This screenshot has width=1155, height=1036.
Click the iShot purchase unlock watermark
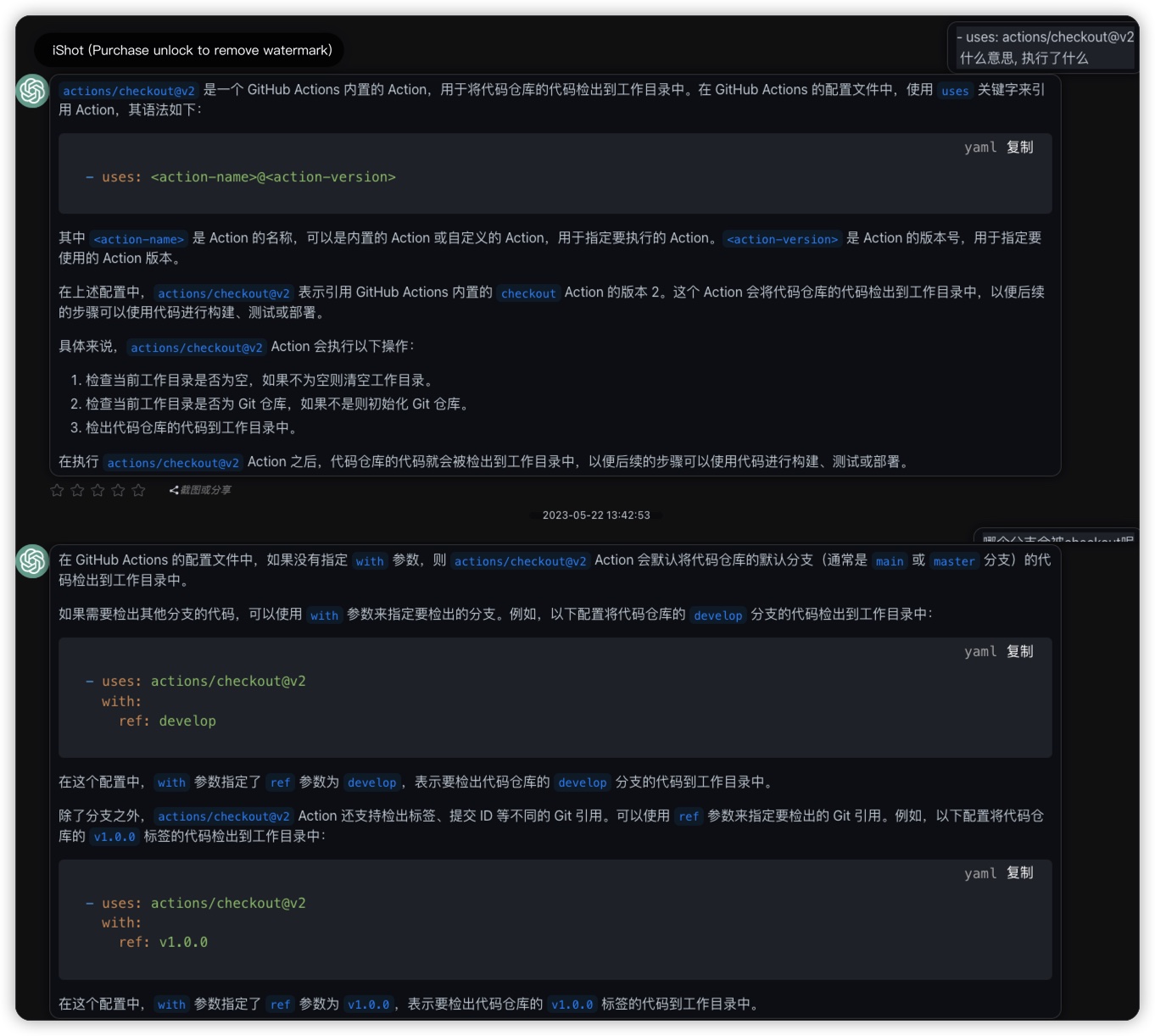(x=192, y=50)
